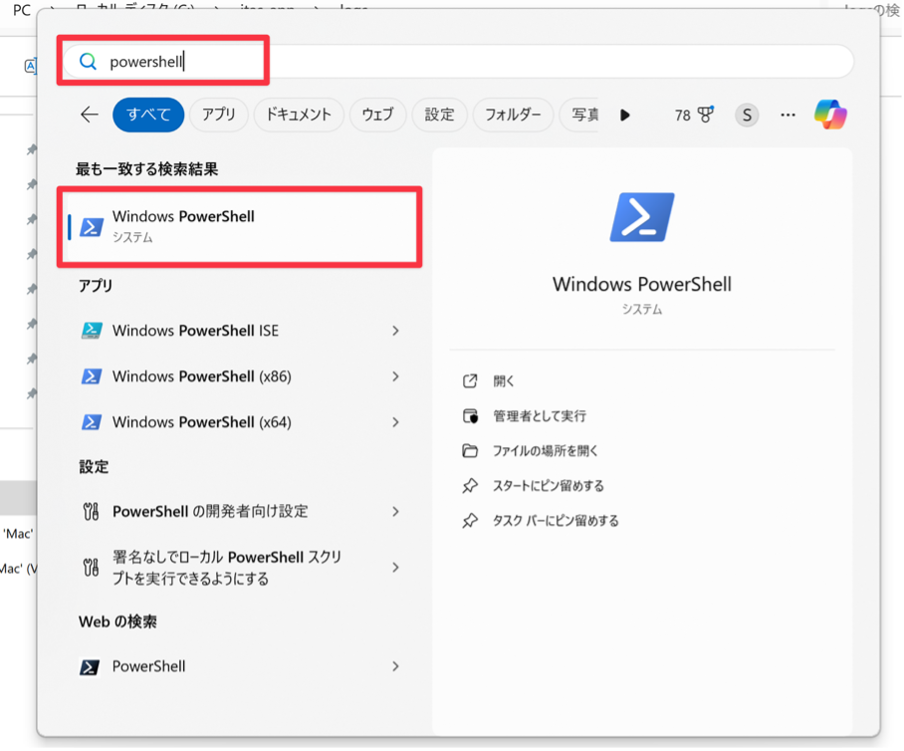The height and width of the screenshot is (751, 904).
Task: Go back with the left arrow
Action: coord(89,115)
